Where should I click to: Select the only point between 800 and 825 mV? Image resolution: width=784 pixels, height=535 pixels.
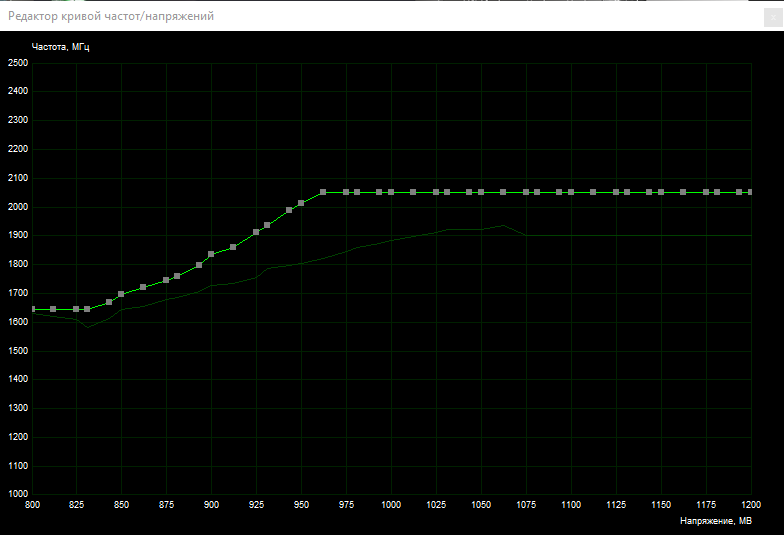click(53, 310)
